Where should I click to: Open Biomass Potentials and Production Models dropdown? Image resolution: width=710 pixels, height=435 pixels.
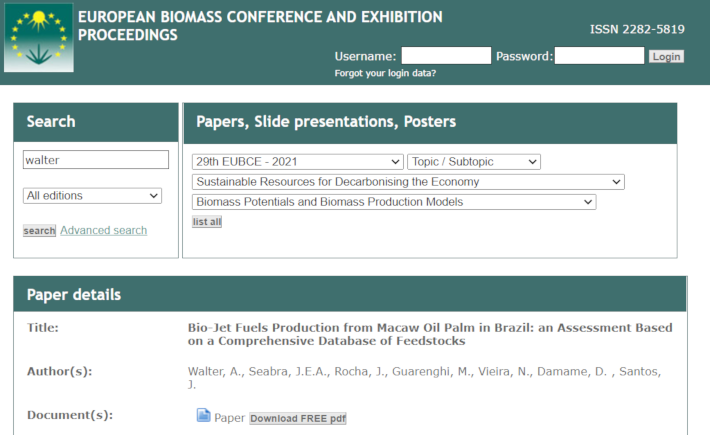click(x=393, y=202)
